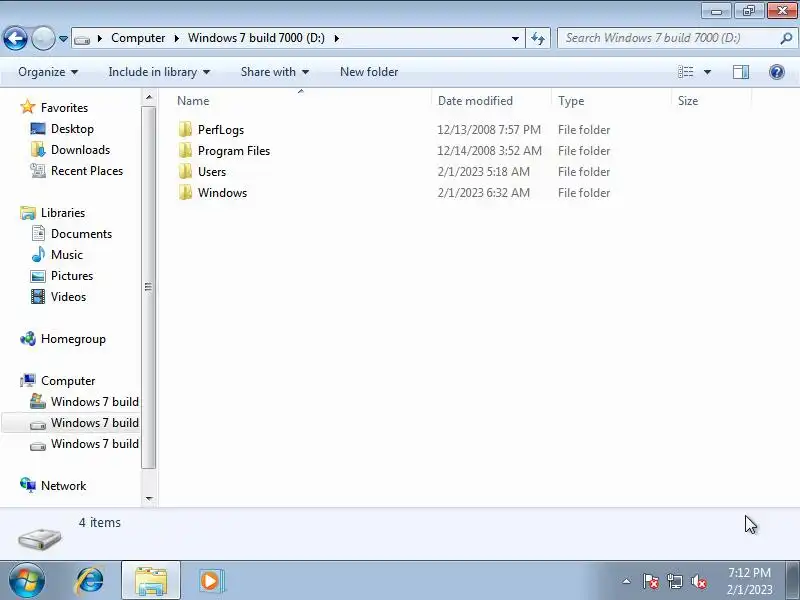Viewport: 800px width, 600px height.
Task: Launch Internet Explorer from taskbar
Action: [x=89, y=581]
